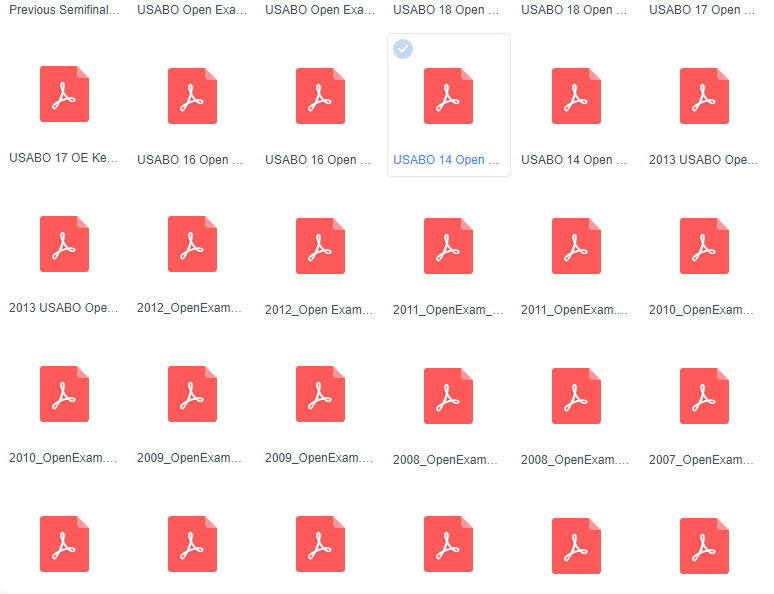
Task: Open 2013 USABO PDF icon beside USABO 14
Action: point(704,96)
